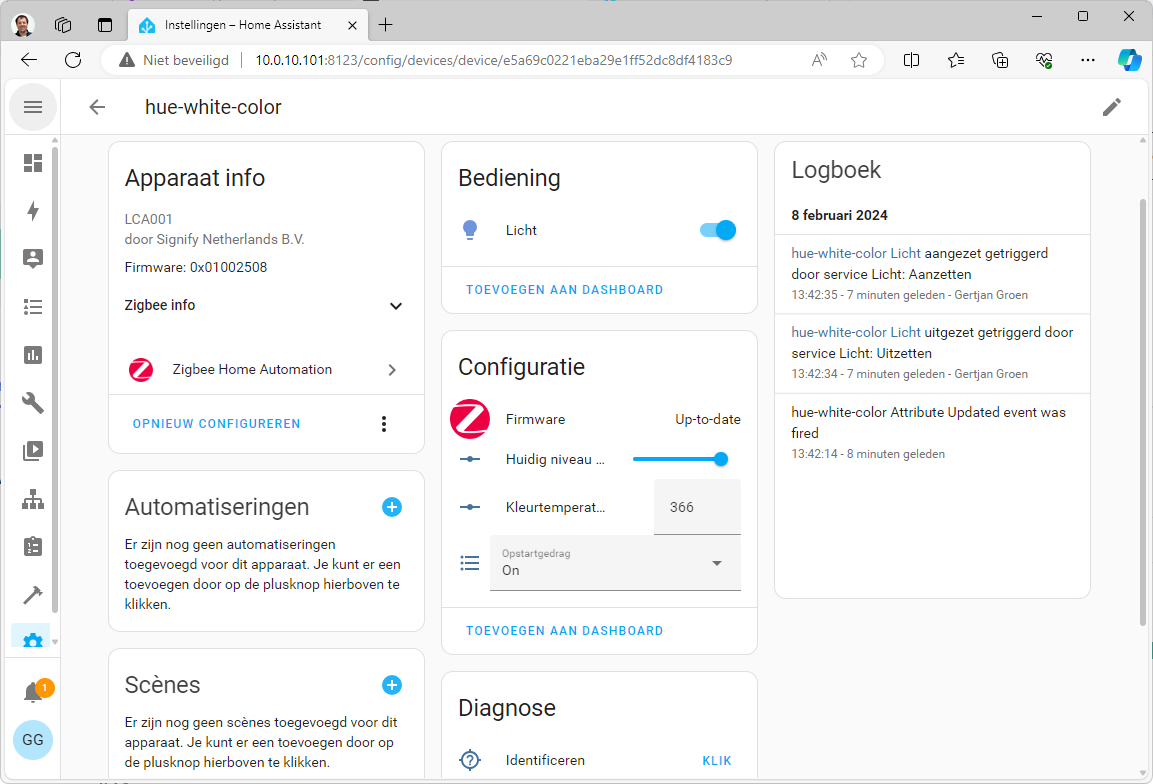1153x784 pixels.
Task: Open the Opstartgedrag dropdown
Action: 615,563
